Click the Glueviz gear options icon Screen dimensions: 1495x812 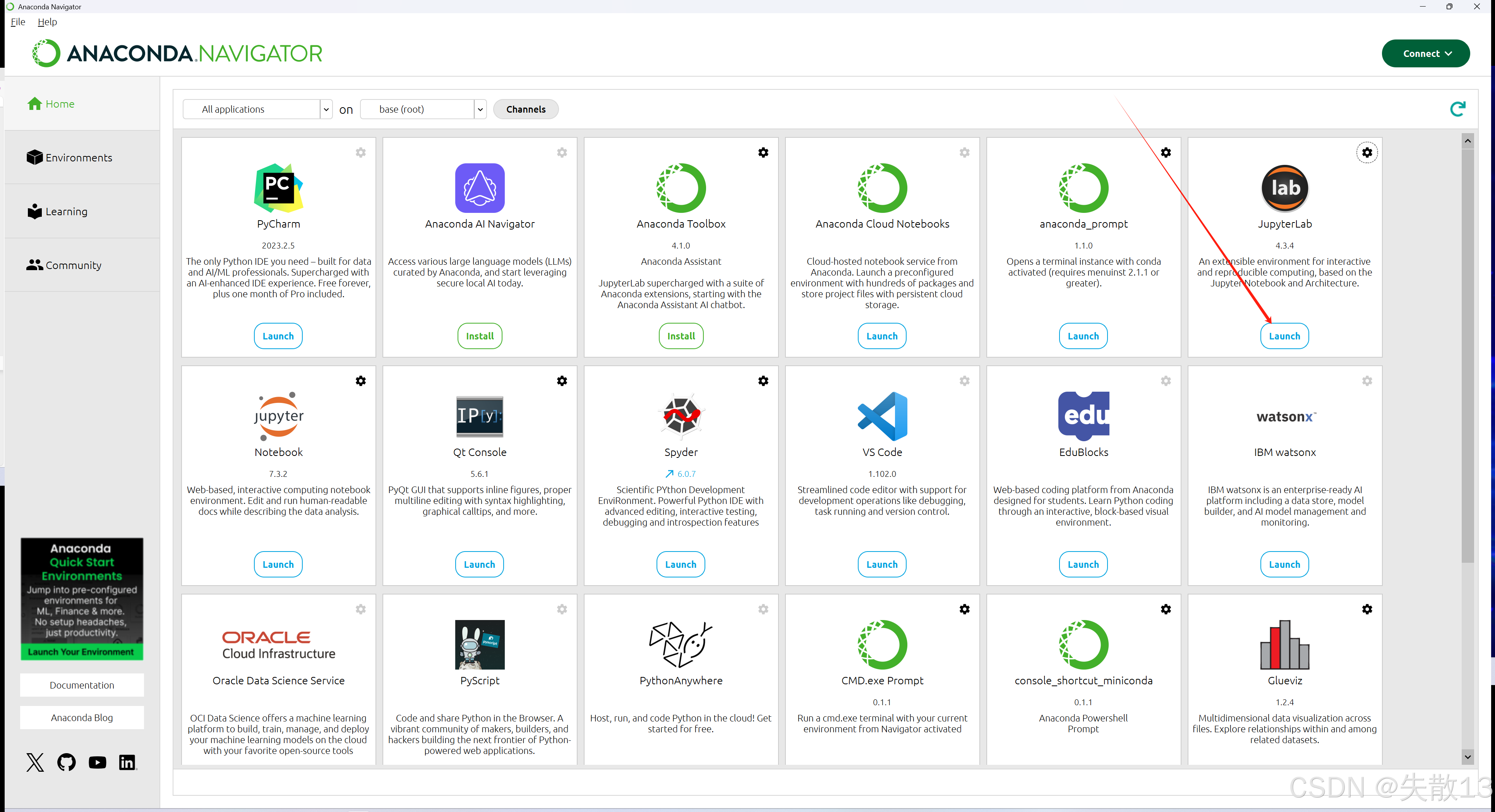1367,609
